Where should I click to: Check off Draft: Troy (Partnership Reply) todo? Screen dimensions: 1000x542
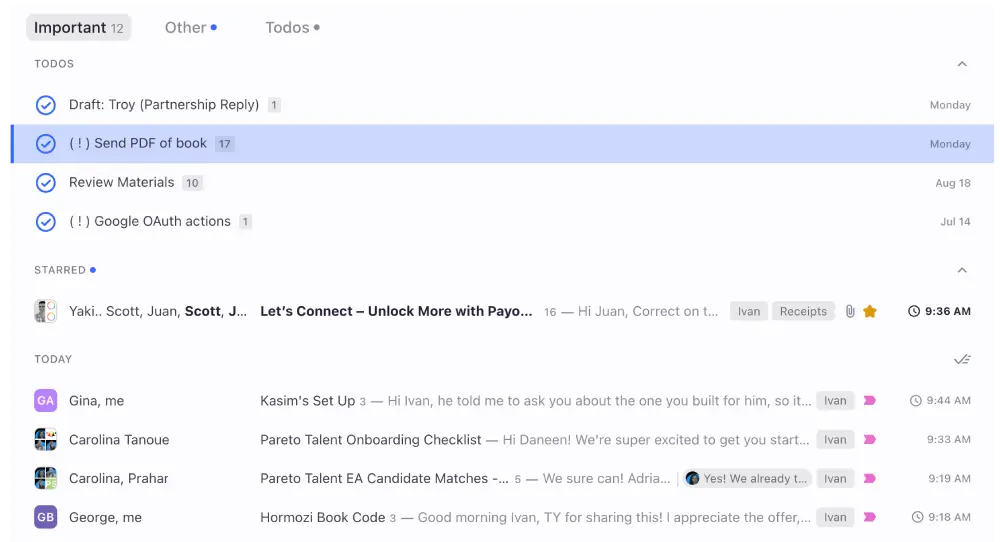point(45,105)
